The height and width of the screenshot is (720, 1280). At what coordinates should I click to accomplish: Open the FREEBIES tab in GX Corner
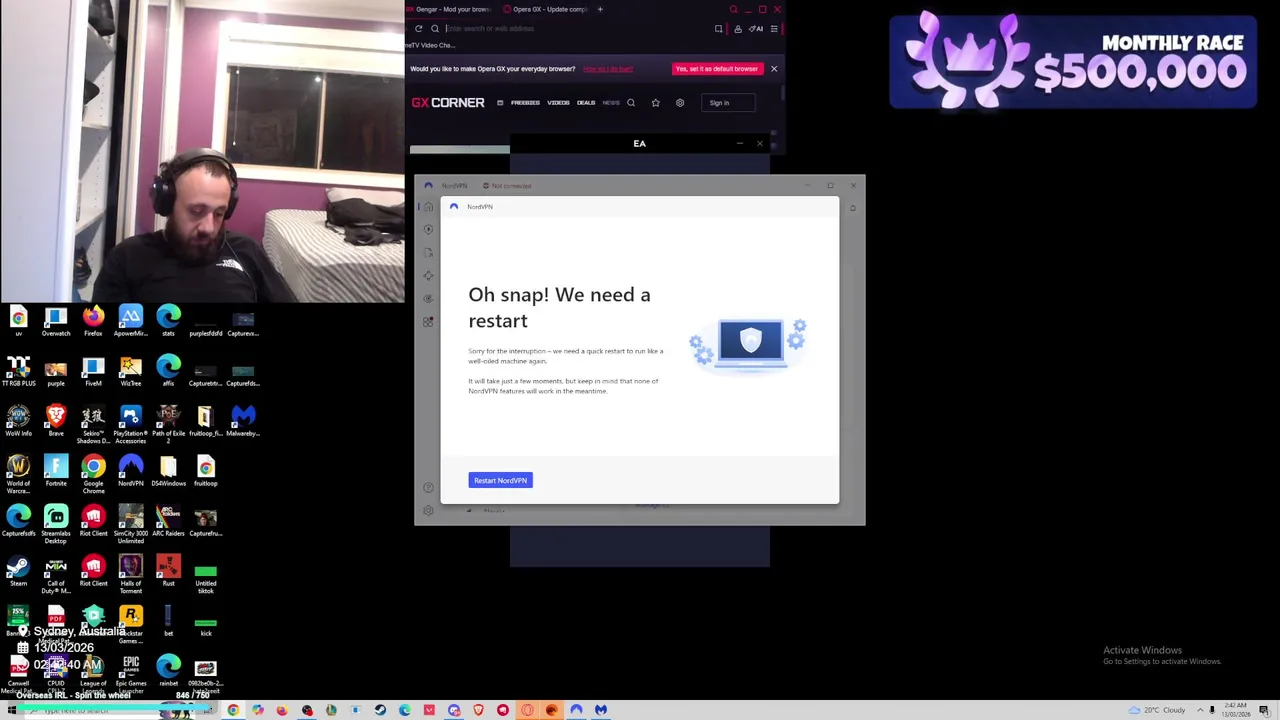pyautogui.click(x=525, y=103)
